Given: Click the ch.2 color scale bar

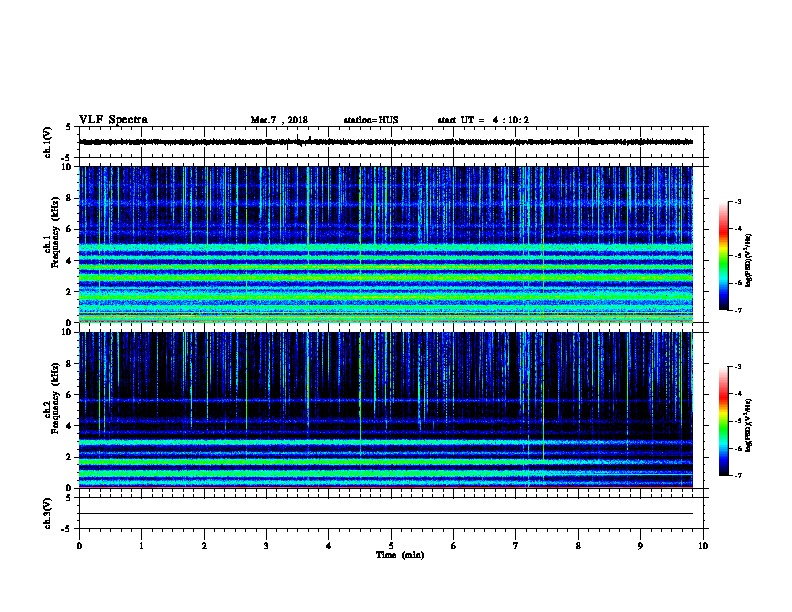Looking at the screenshot, I should [x=723, y=421].
